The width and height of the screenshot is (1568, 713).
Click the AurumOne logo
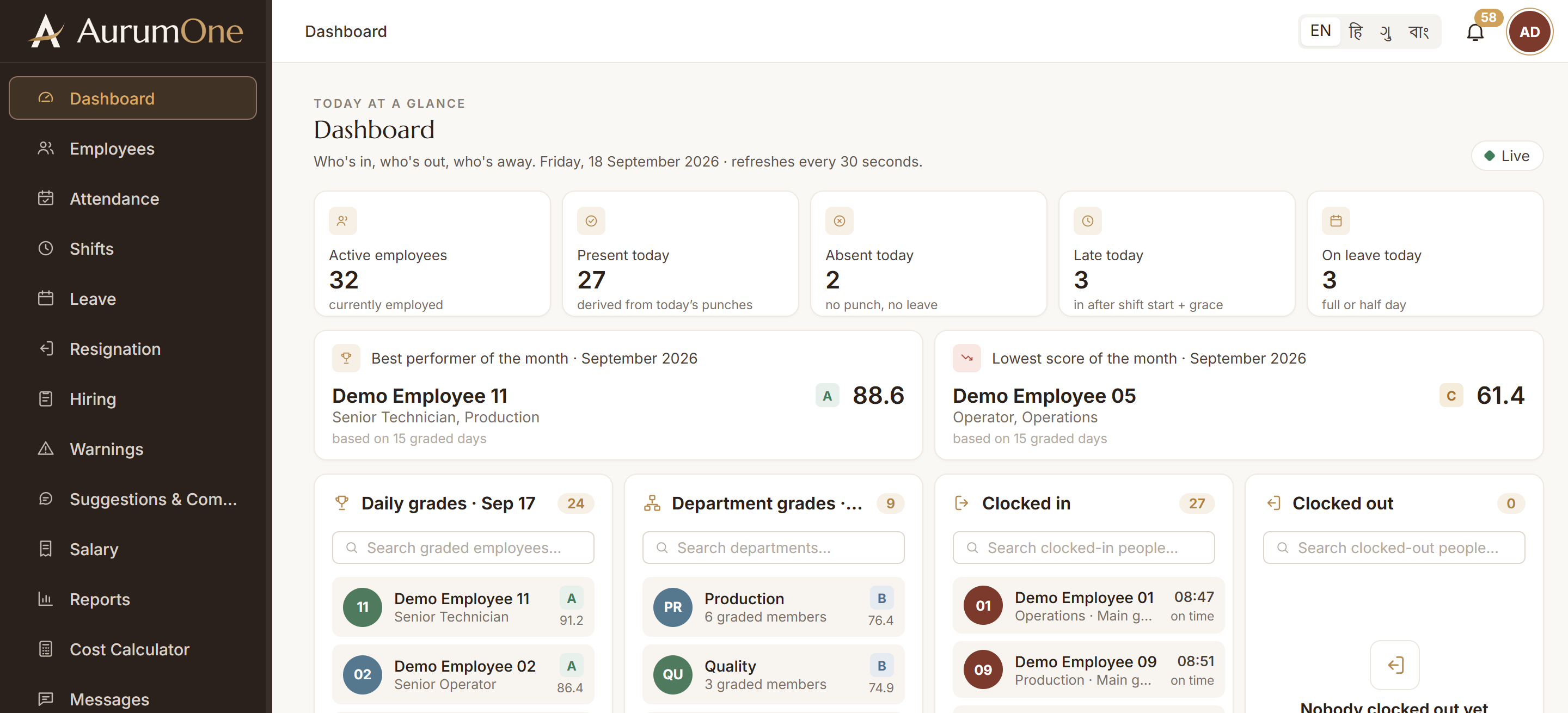click(x=136, y=30)
